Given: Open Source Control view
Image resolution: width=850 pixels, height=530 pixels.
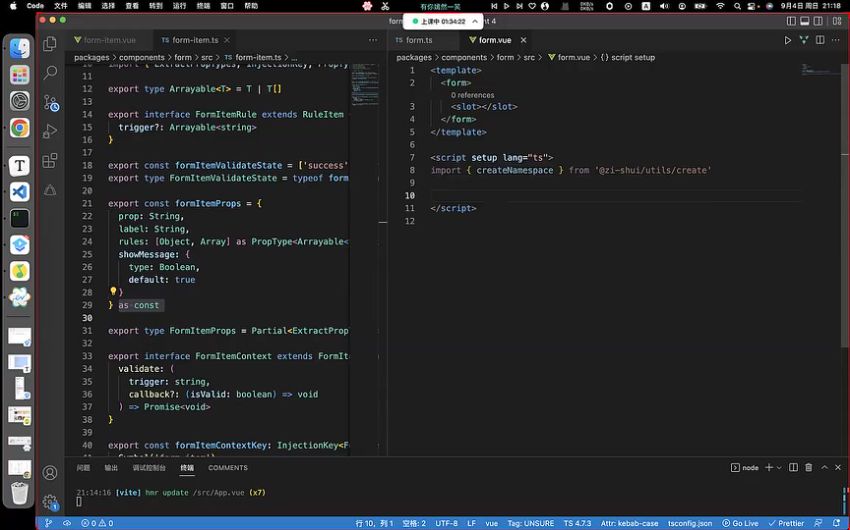Looking at the screenshot, I should tap(50, 102).
